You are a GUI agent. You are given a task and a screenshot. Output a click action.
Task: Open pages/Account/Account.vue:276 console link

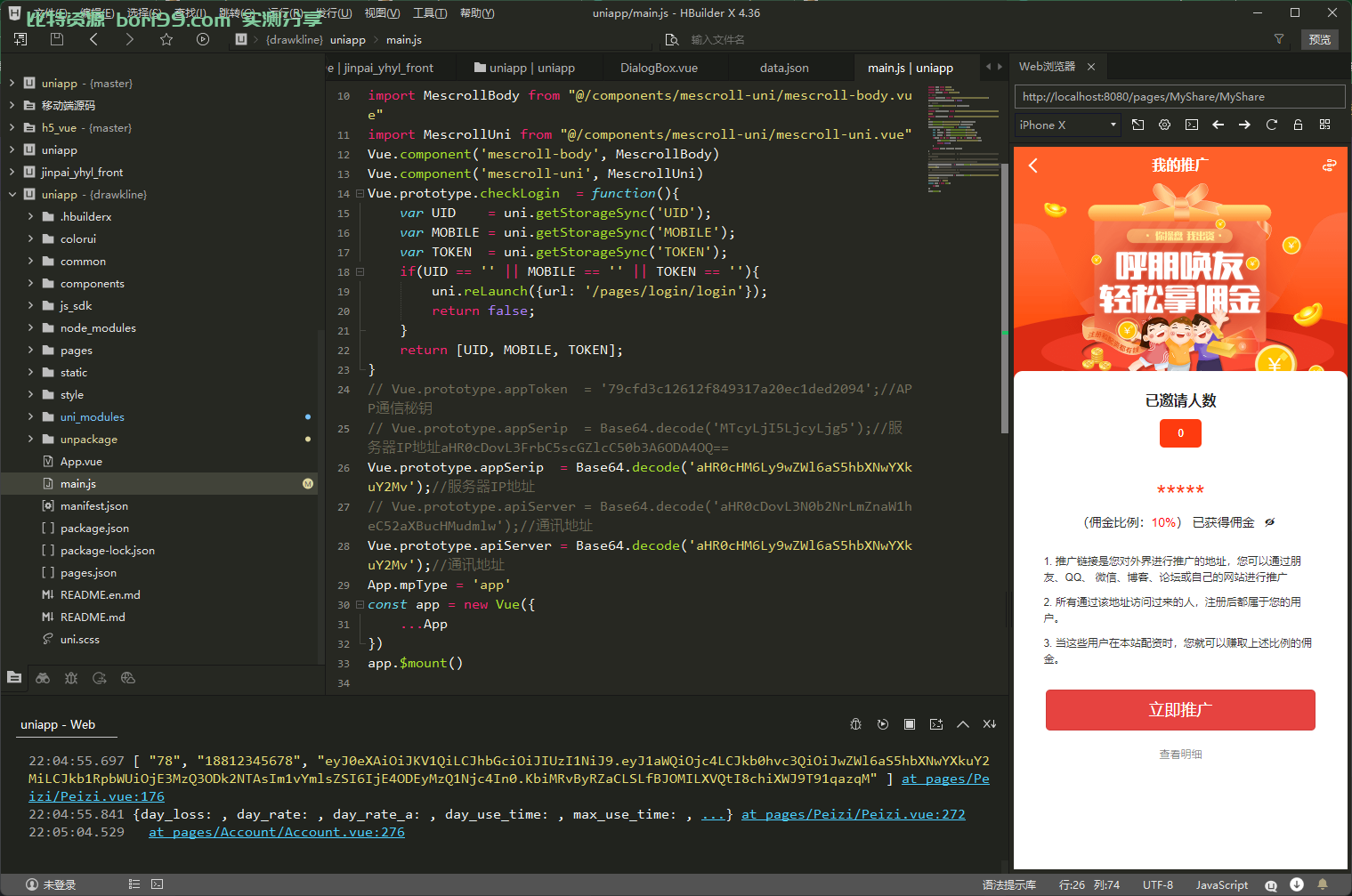(277, 832)
